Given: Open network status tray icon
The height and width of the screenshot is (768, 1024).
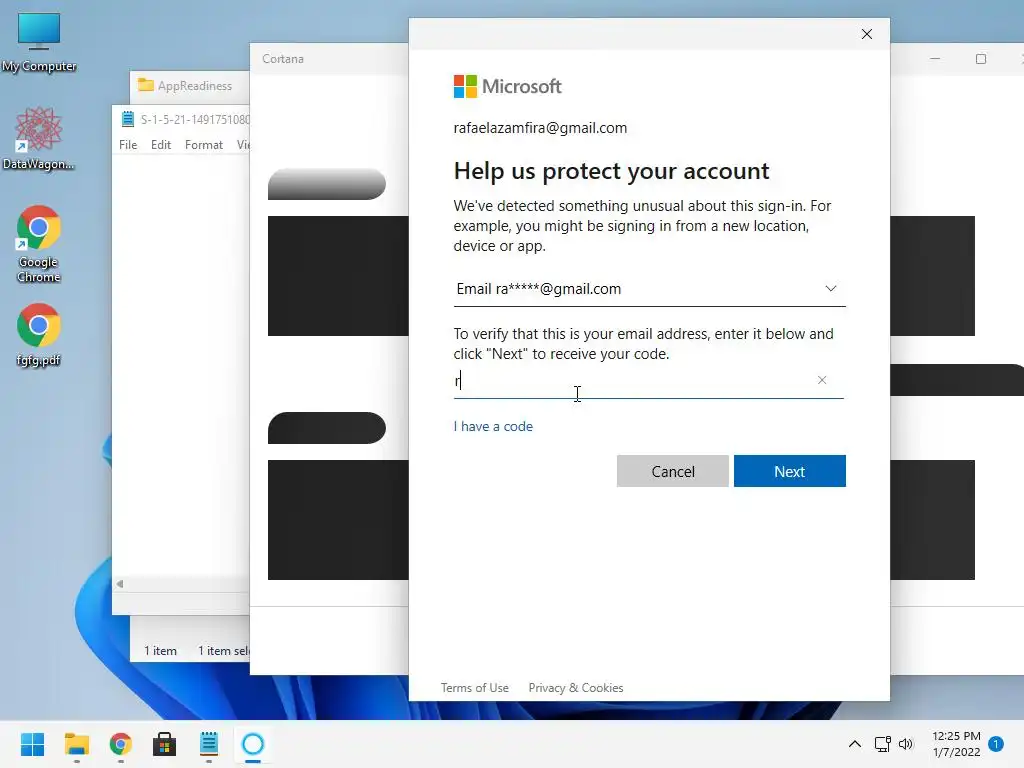Looking at the screenshot, I should pyautogui.click(x=883, y=744).
